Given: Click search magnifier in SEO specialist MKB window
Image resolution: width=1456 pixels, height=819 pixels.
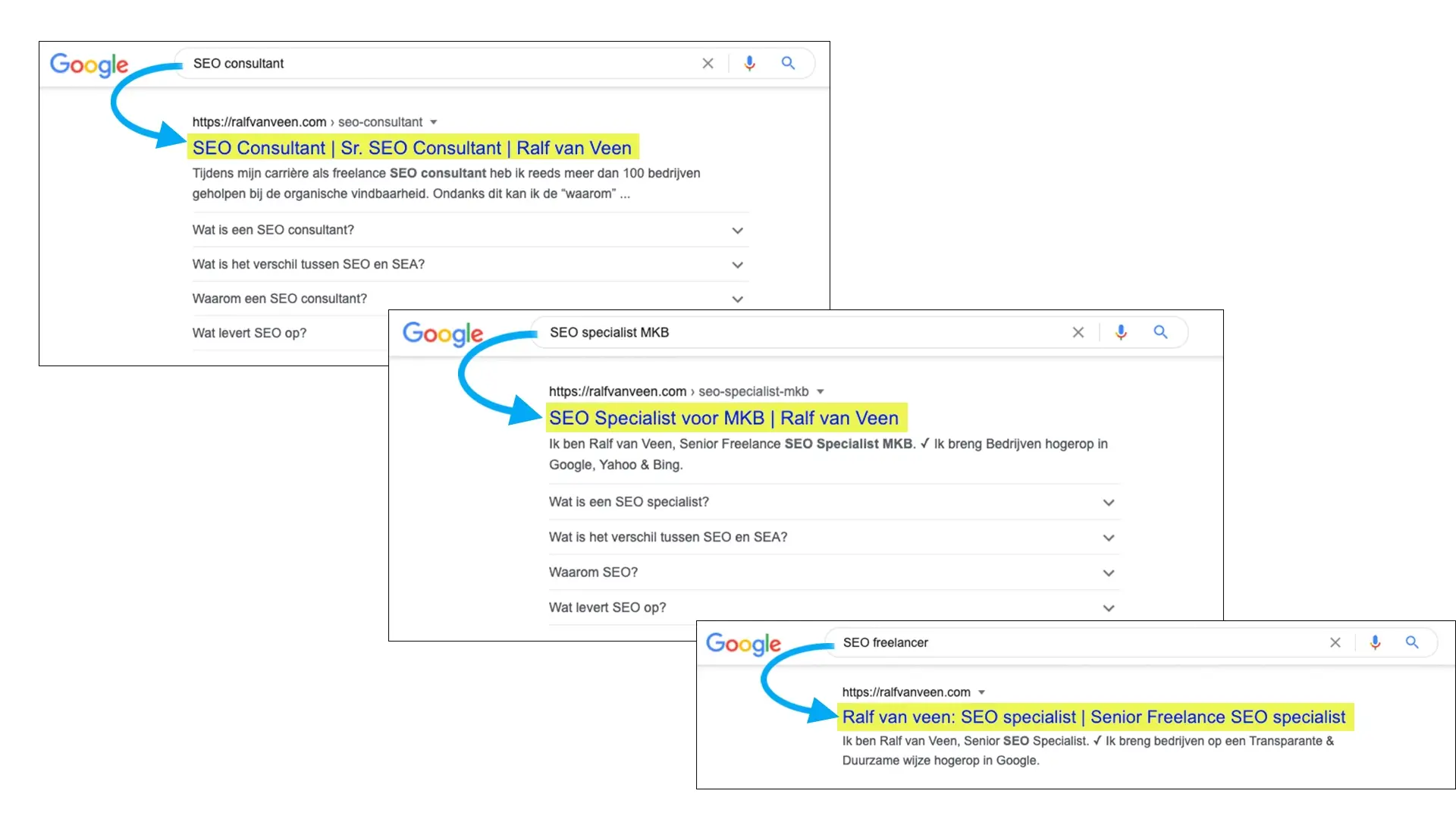Looking at the screenshot, I should click(x=1160, y=332).
